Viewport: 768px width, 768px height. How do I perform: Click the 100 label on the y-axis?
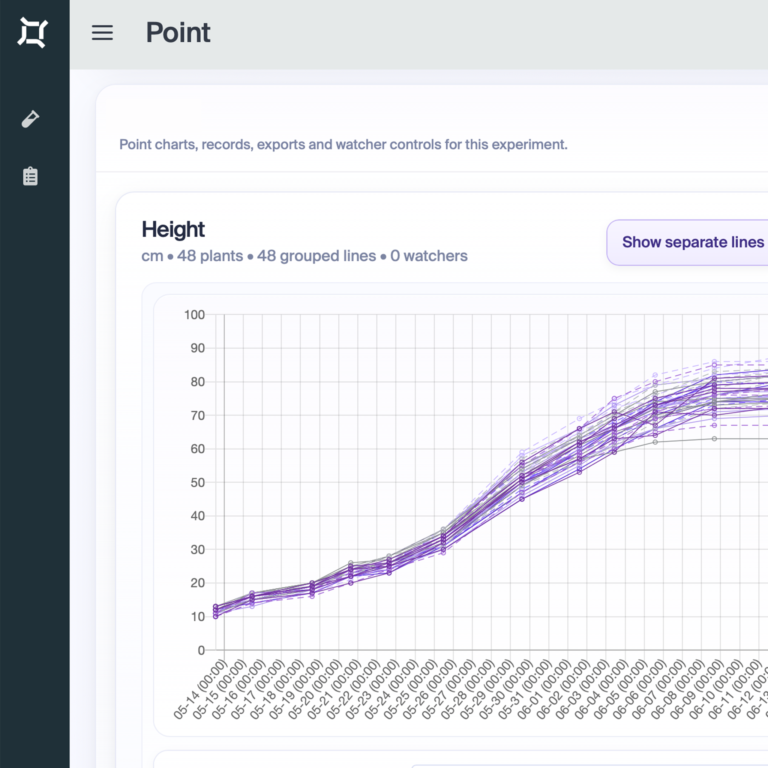194,315
